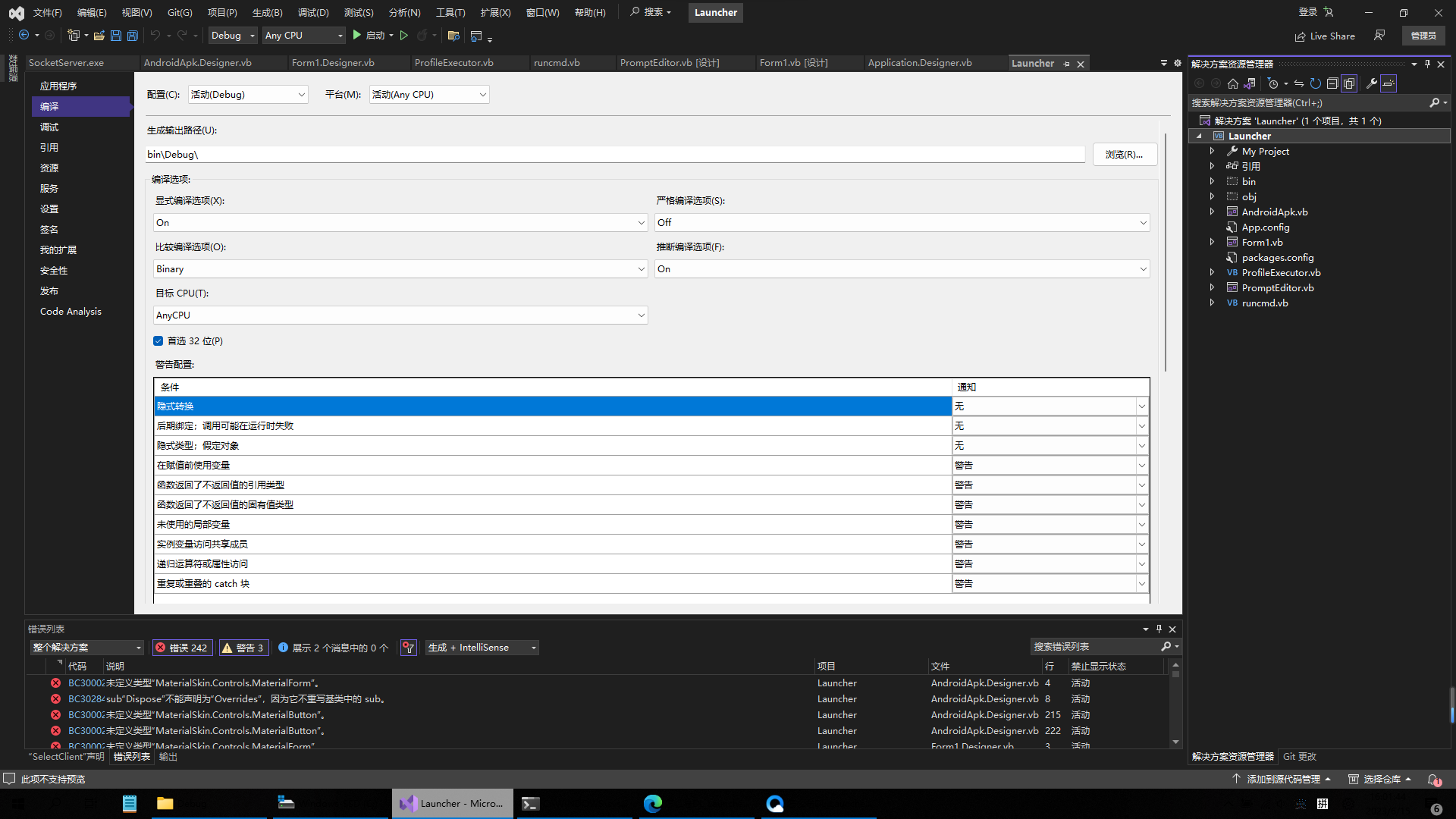Screen dimensions: 1456x819
Task: Click the Undo icon on the toolbar
Action: 154,35
